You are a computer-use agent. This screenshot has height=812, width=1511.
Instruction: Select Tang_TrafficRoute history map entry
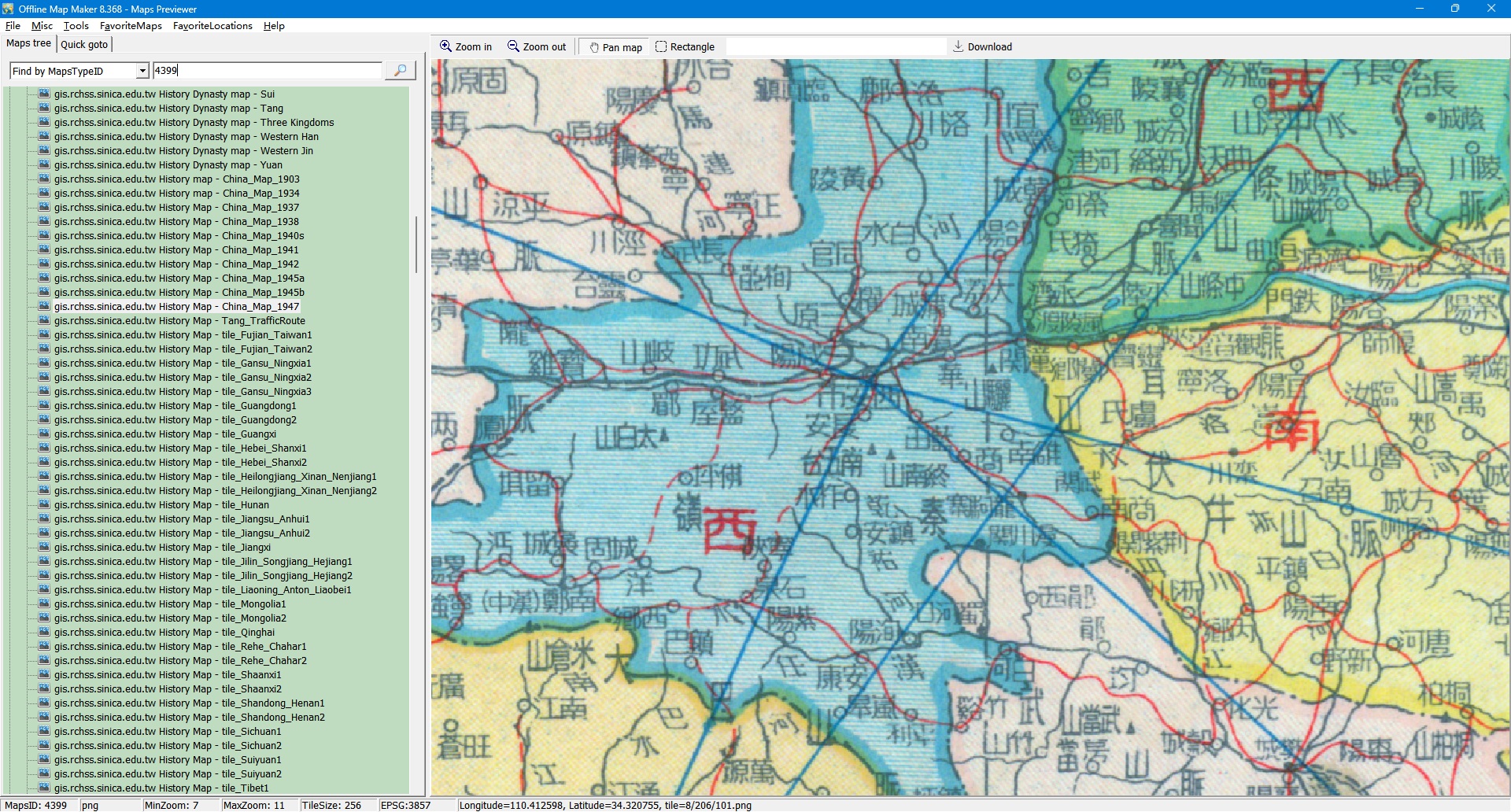[x=179, y=321]
